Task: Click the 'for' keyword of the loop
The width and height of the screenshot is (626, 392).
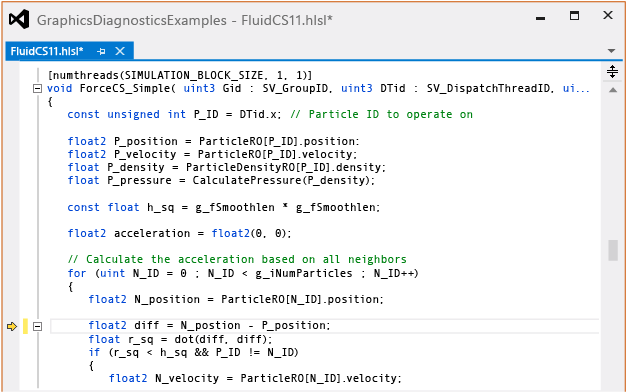Action: 77,273
